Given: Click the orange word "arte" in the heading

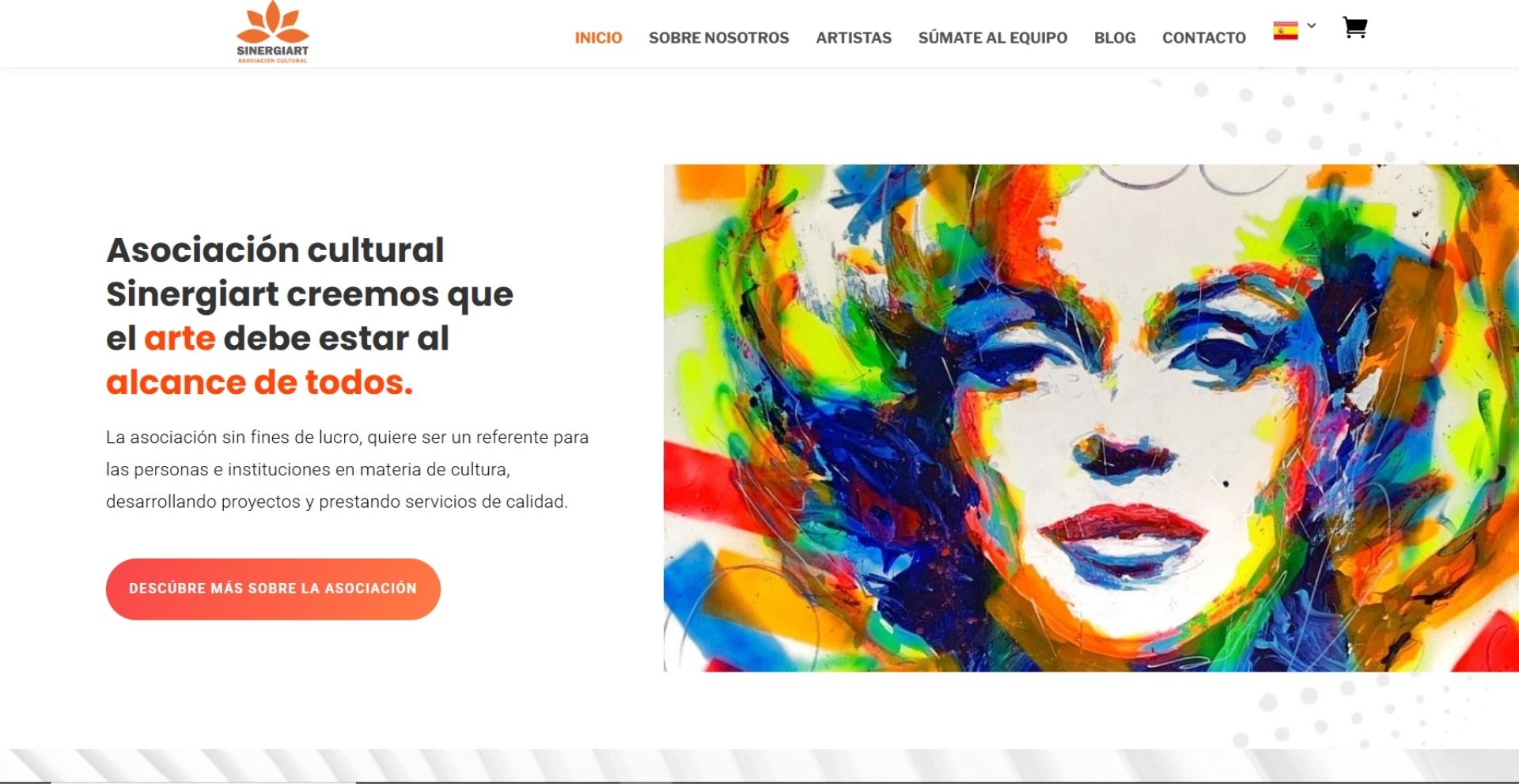Looking at the screenshot, I should tap(180, 339).
